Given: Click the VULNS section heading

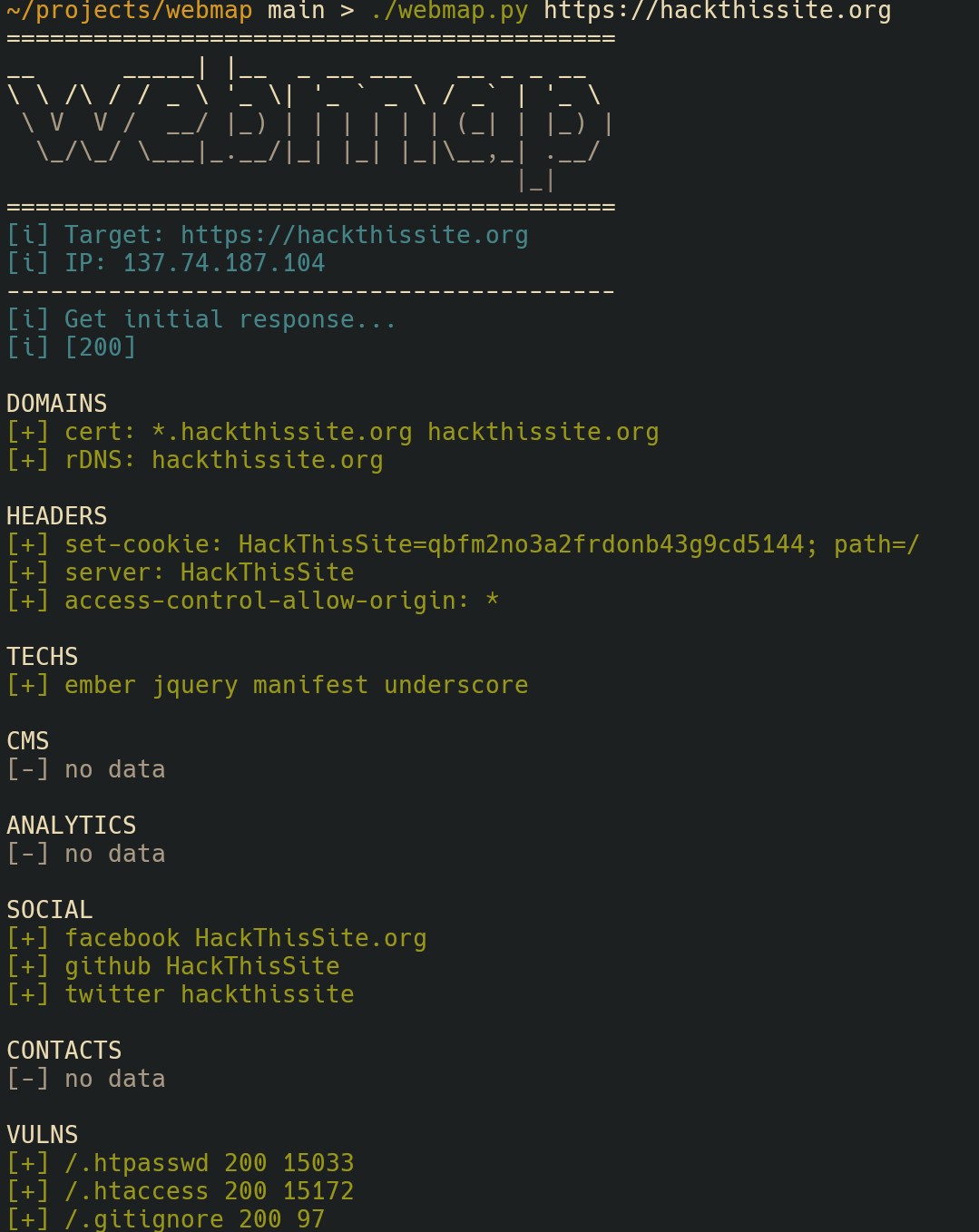Looking at the screenshot, I should click(x=42, y=1135).
